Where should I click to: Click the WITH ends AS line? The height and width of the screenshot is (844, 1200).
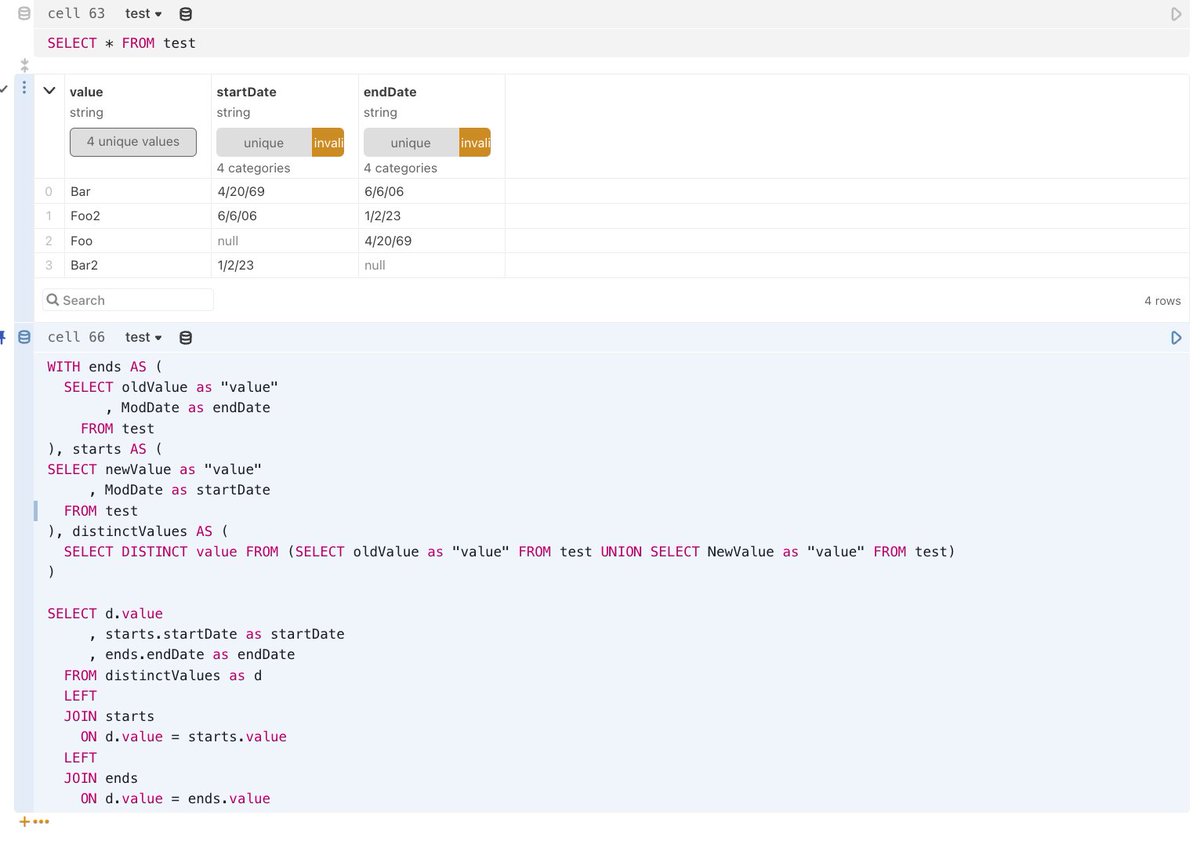point(105,367)
